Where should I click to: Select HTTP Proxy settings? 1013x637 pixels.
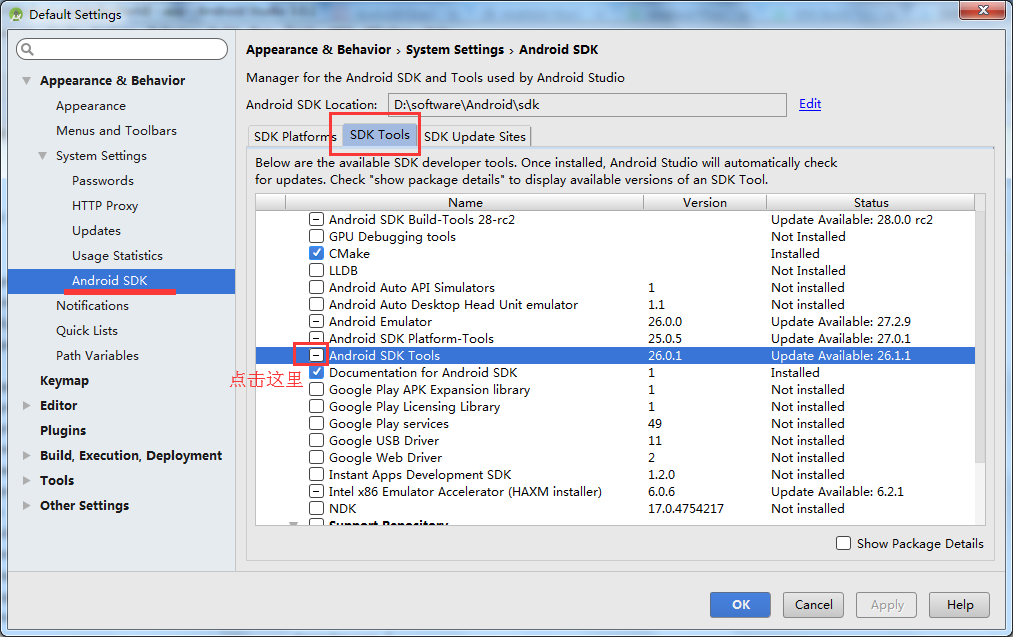(105, 205)
